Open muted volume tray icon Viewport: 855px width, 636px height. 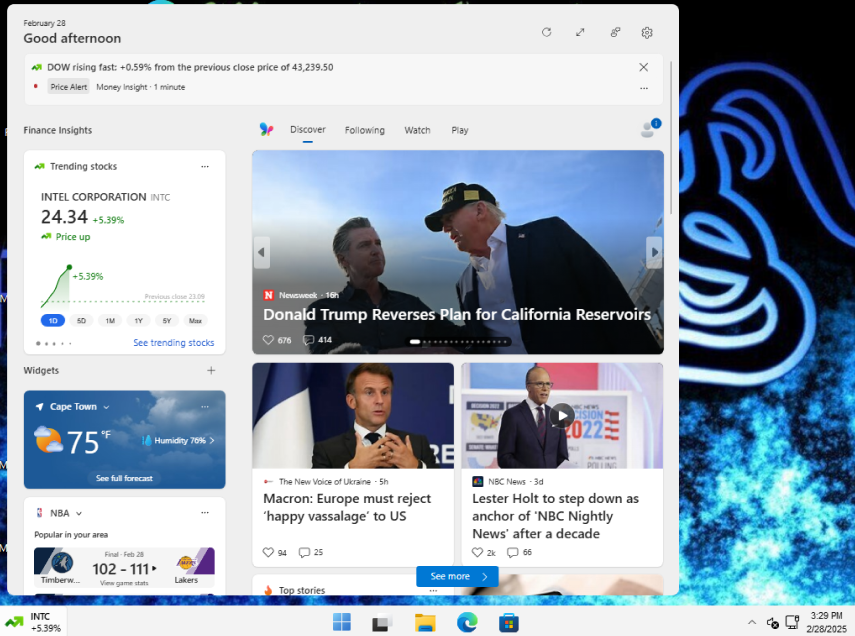[x=773, y=622]
